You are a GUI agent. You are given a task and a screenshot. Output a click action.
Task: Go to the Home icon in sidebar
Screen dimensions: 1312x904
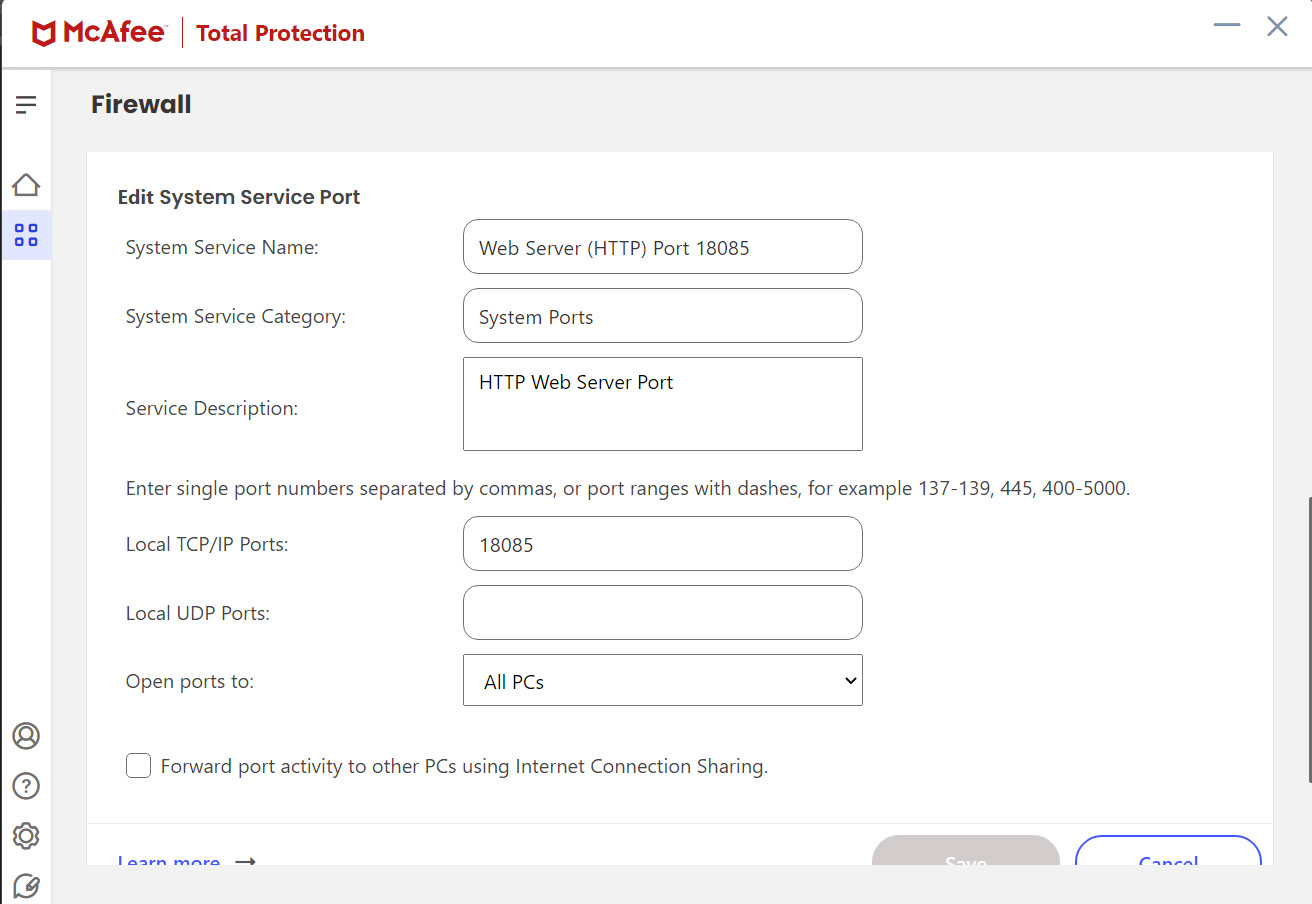pyautogui.click(x=26, y=185)
